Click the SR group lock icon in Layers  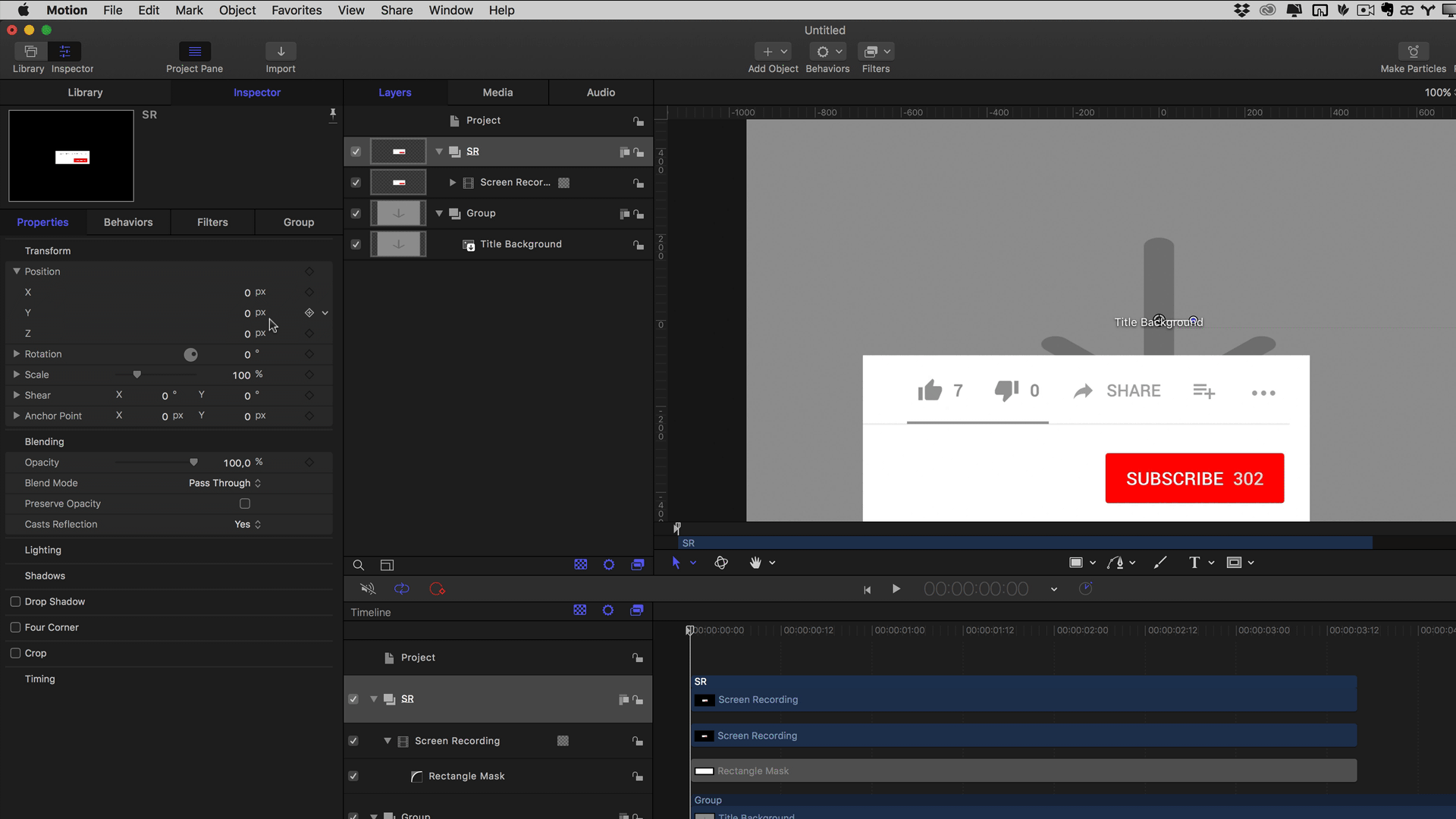click(x=639, y=152)
